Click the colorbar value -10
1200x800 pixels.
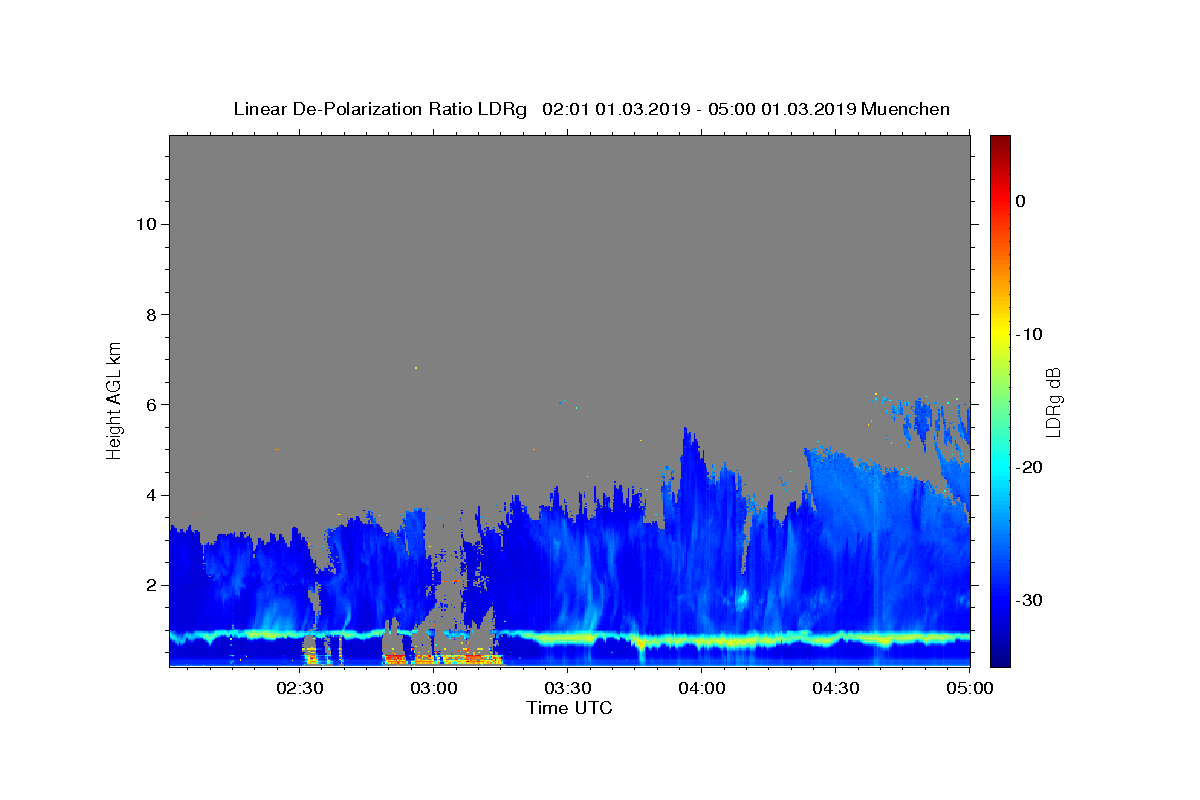coord(1030,334)
